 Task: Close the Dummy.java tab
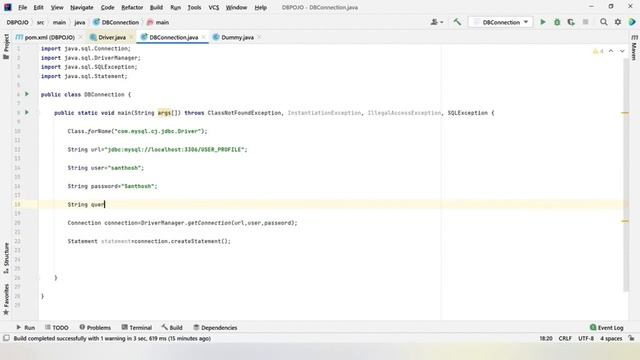pos(259,37)
